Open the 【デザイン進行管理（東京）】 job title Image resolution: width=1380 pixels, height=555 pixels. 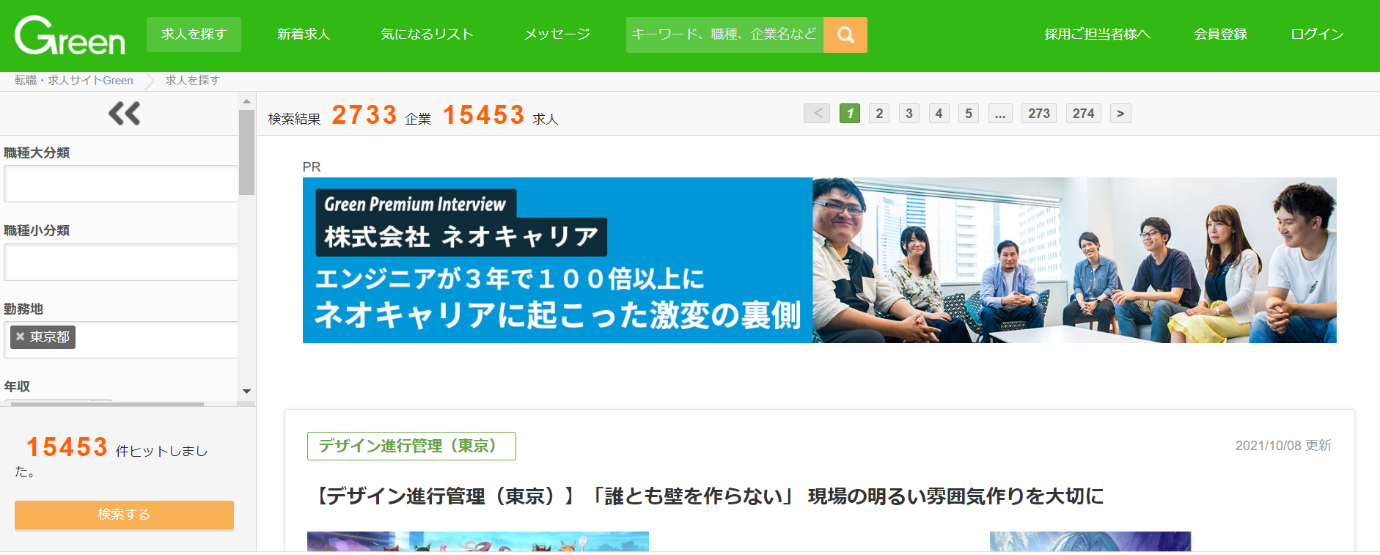(x=708, y=496)
